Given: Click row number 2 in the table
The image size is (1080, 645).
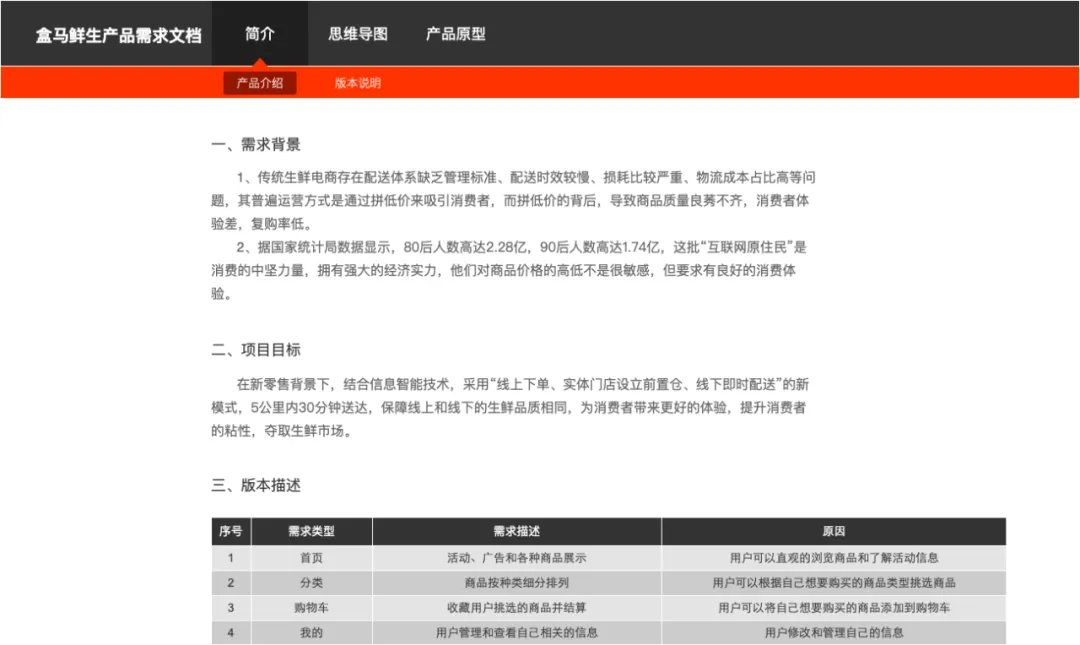Looking at the screenshot, I should [x=231, y=582].
